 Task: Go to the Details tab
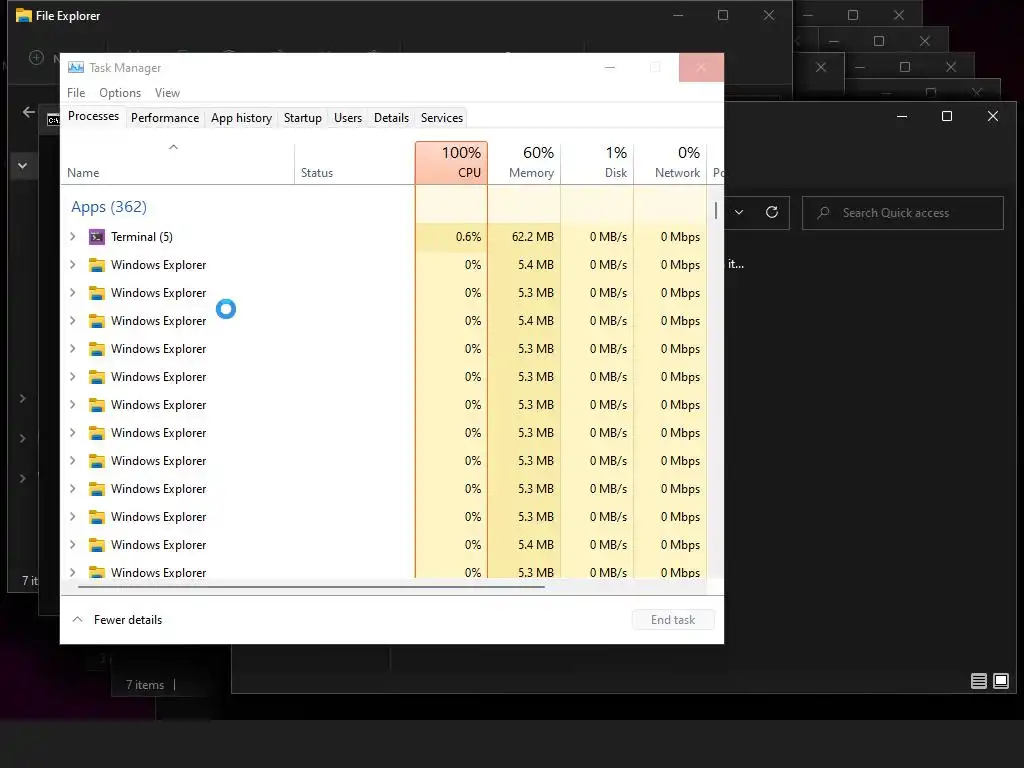click(x=391, y=118)
